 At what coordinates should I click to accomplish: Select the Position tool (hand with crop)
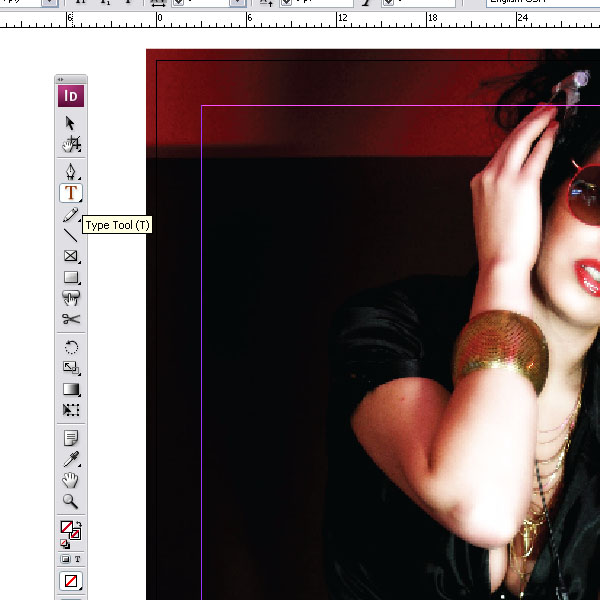click(x=71, y=144)
